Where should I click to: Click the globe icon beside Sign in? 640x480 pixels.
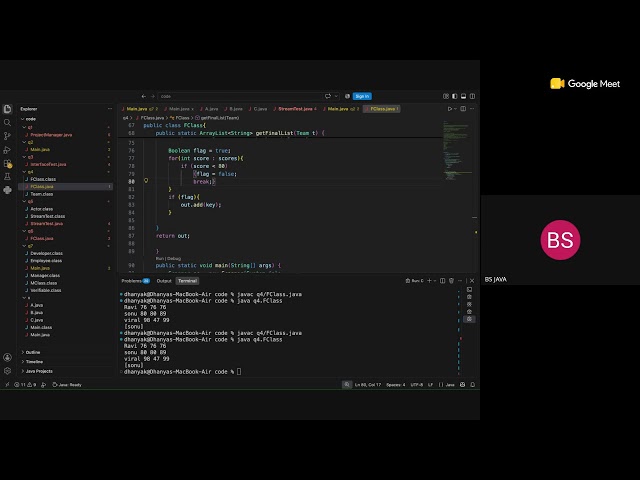347,96
